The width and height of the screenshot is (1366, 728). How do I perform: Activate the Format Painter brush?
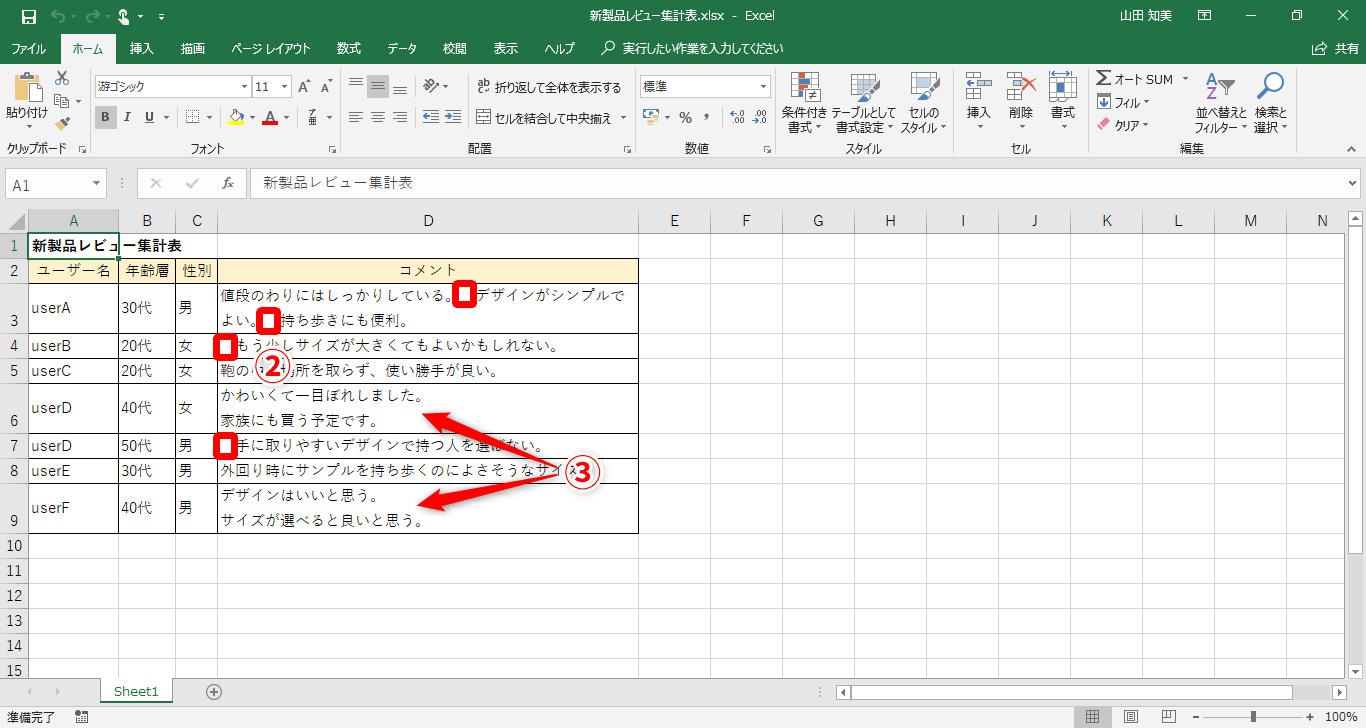(62, 124)
